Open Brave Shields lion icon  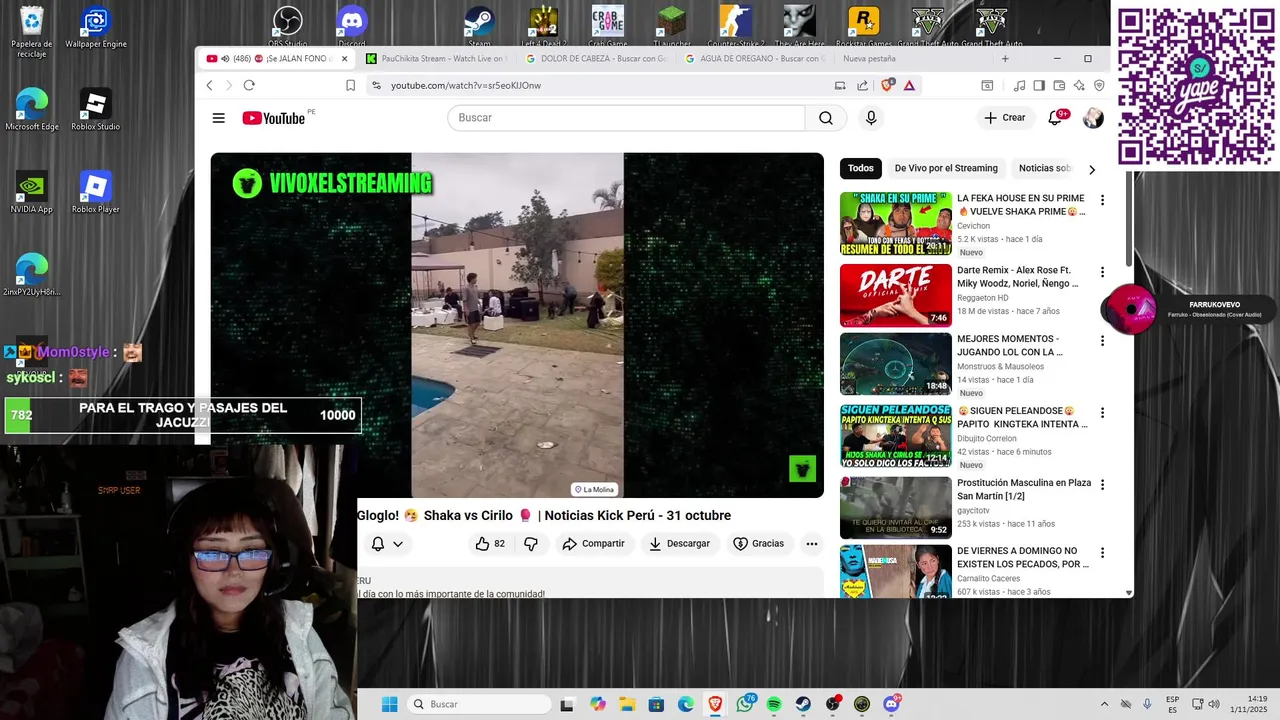[x=886, y=85]
